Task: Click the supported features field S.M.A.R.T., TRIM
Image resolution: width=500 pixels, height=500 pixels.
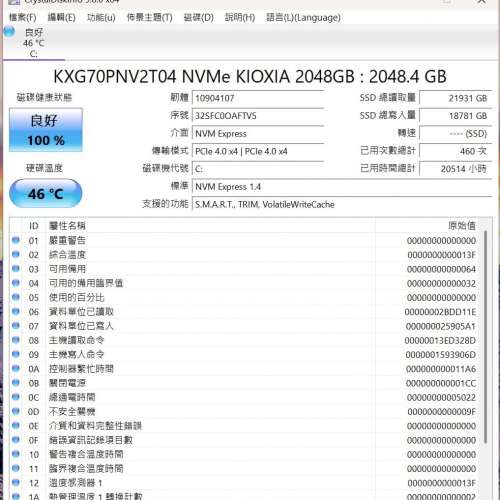Action: coord(342,204)
